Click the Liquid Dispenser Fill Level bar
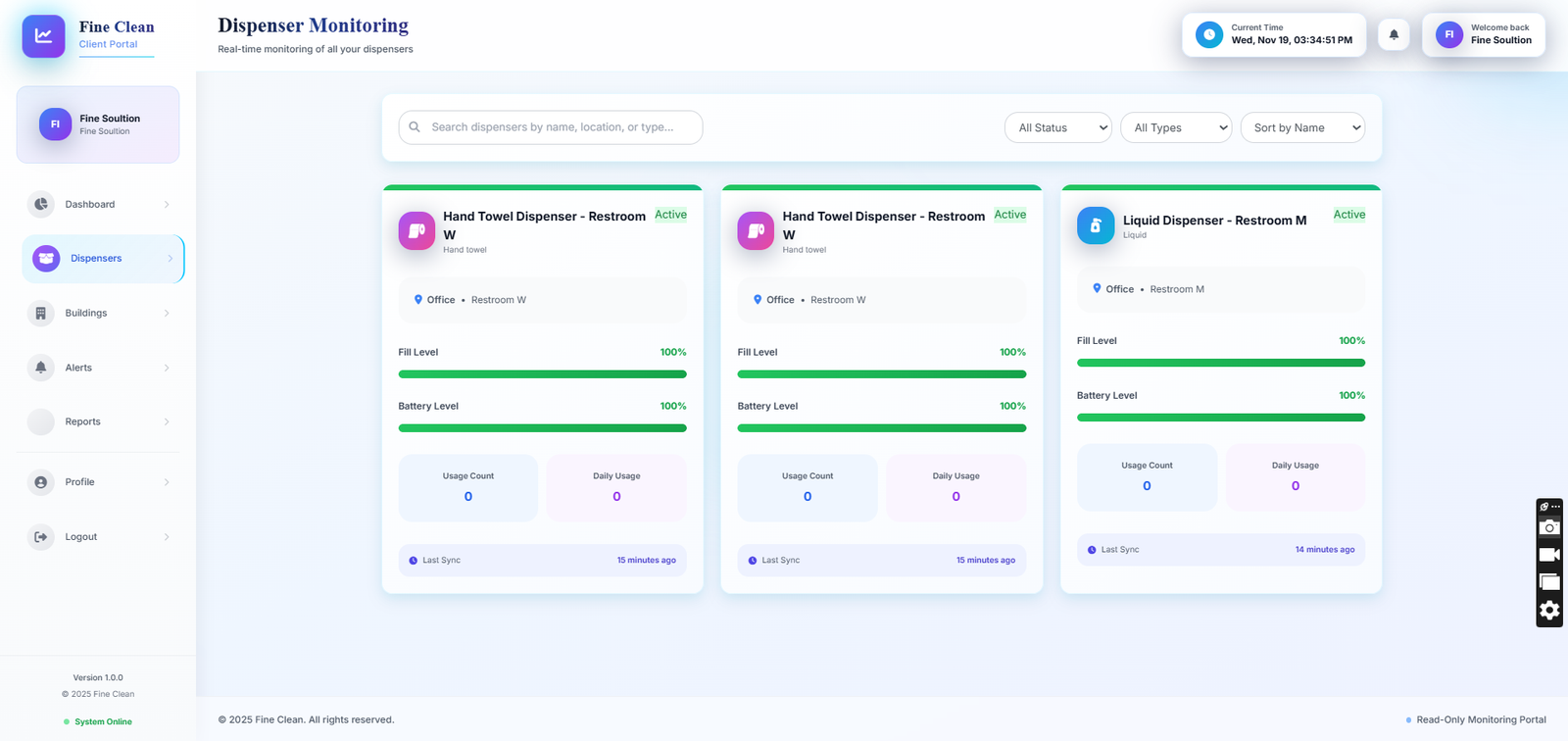The width and height of the screenshot is (1568, 741). click(1220, 363)
